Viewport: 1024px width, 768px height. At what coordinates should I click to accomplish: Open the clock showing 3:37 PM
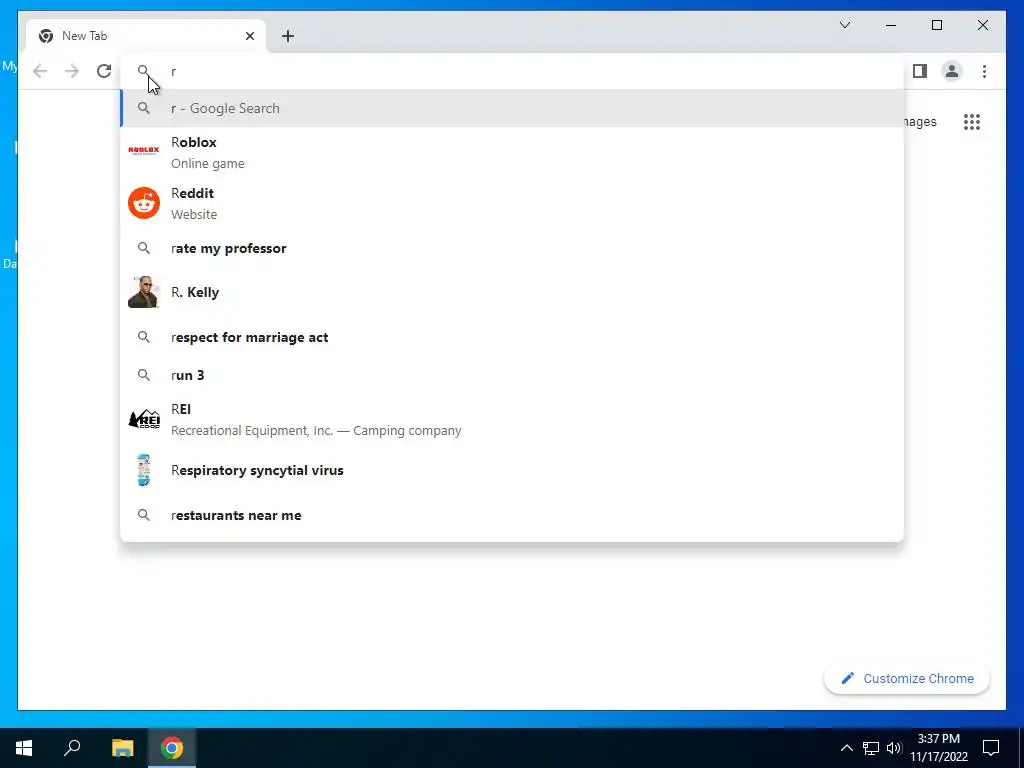[938, 748]
